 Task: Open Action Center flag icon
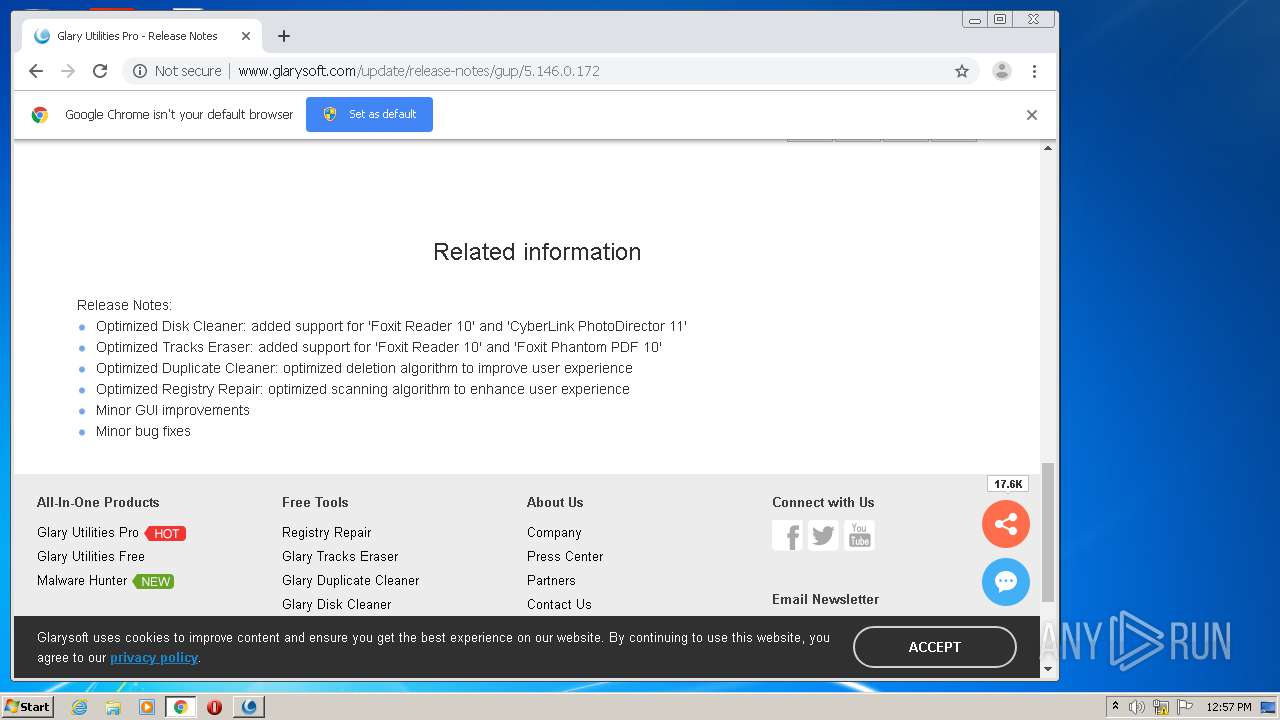[x=1185, y=707]
